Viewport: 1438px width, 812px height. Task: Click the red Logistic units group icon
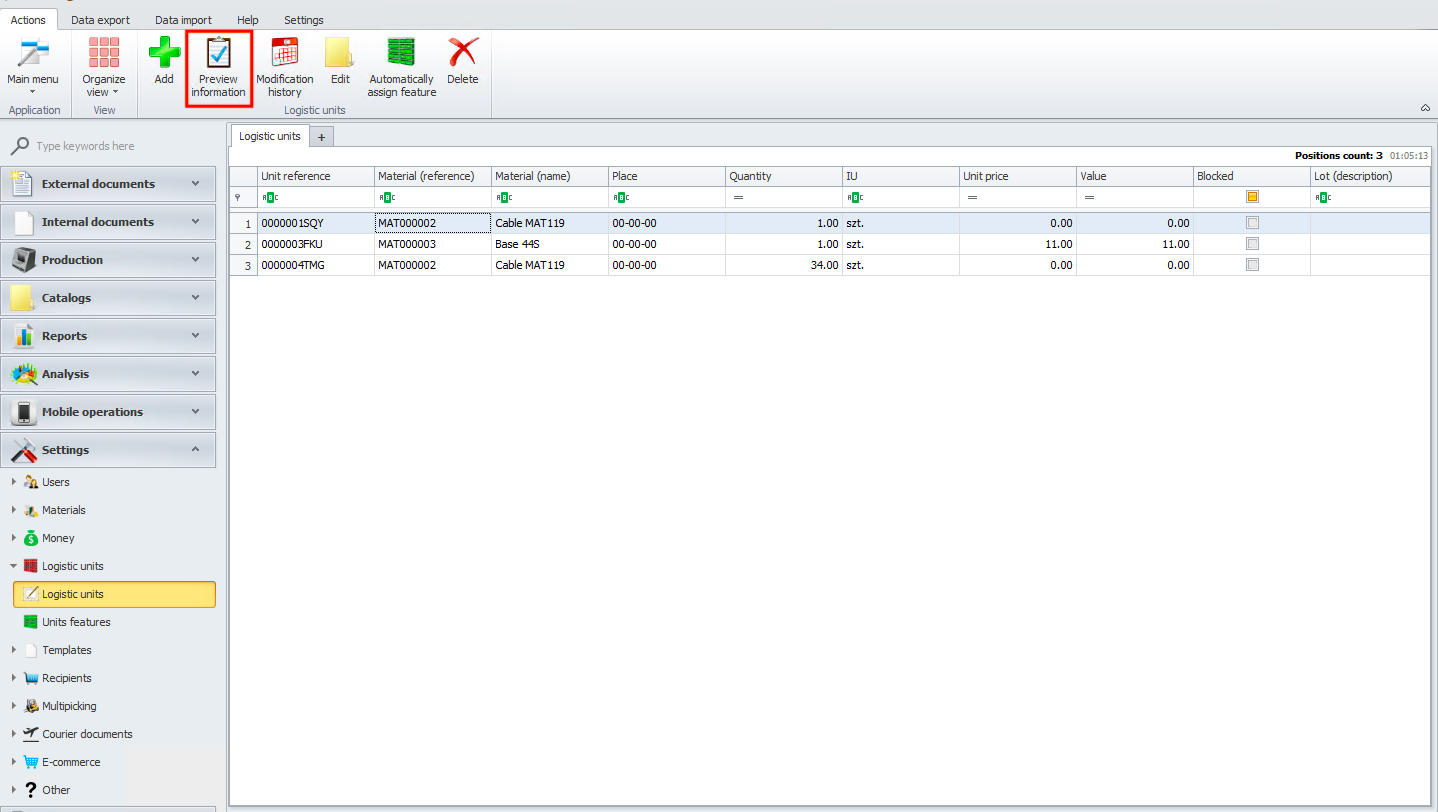click(31, 566)
